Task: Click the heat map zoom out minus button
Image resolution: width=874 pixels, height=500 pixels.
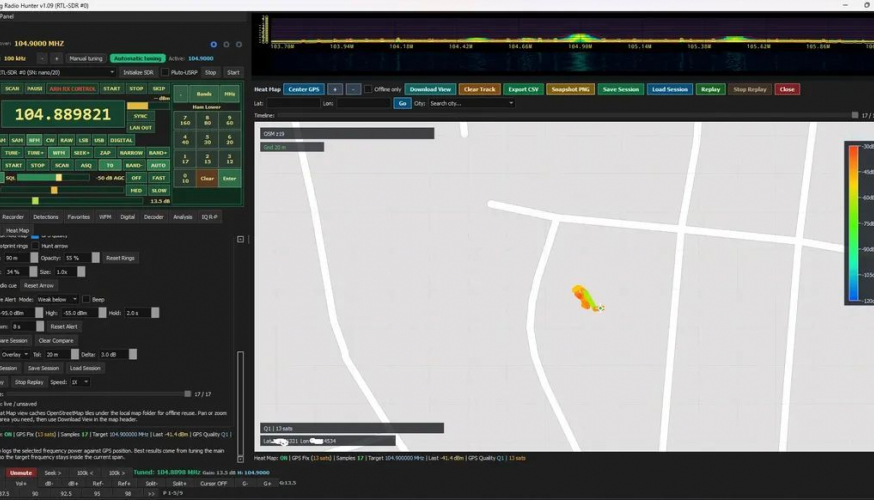Action: [353, 89]
